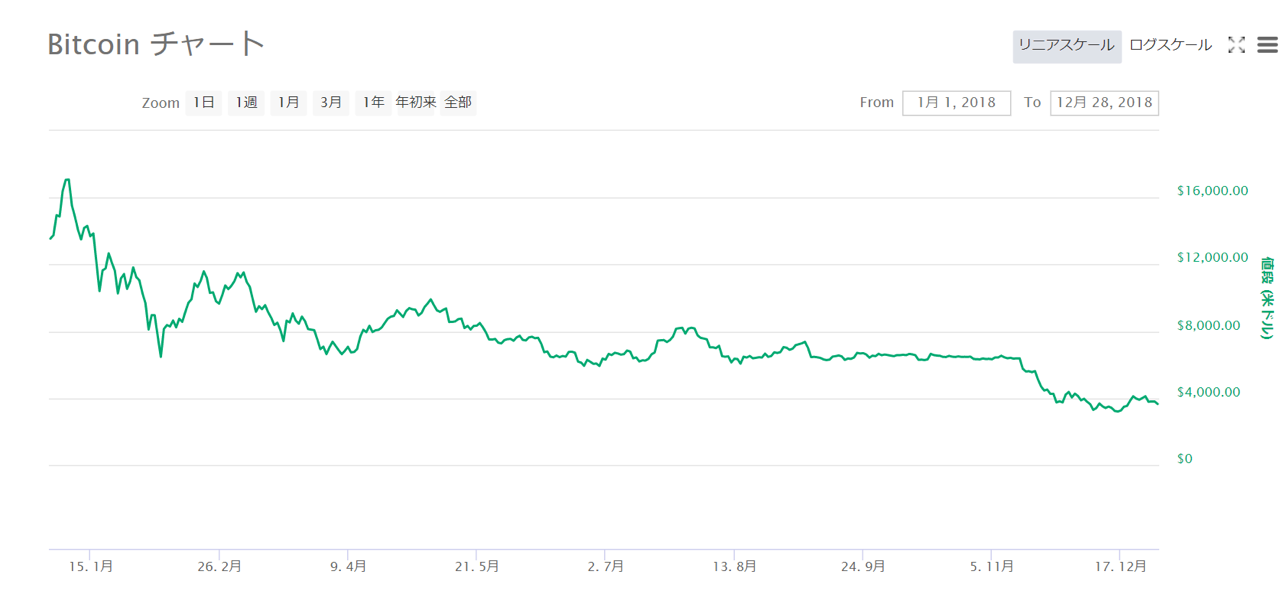Click the 5. 11月 date label
1284x608 pixels.
pyautogui.click(x=992, y=566)
